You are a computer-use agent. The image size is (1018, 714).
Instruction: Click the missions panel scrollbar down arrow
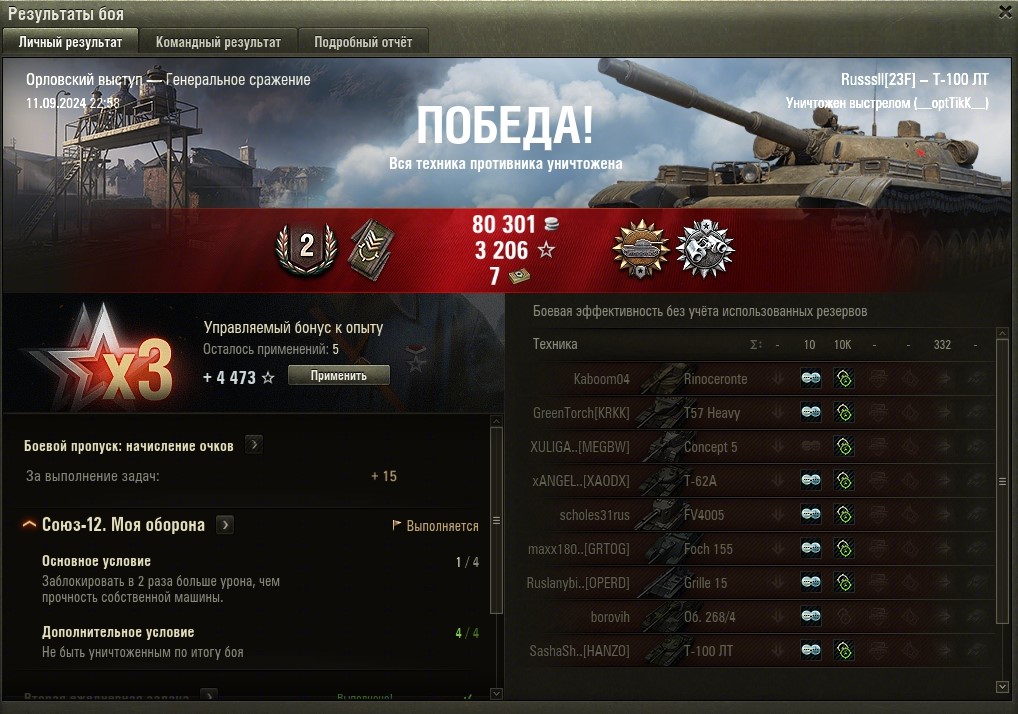(x=496, y=693)
